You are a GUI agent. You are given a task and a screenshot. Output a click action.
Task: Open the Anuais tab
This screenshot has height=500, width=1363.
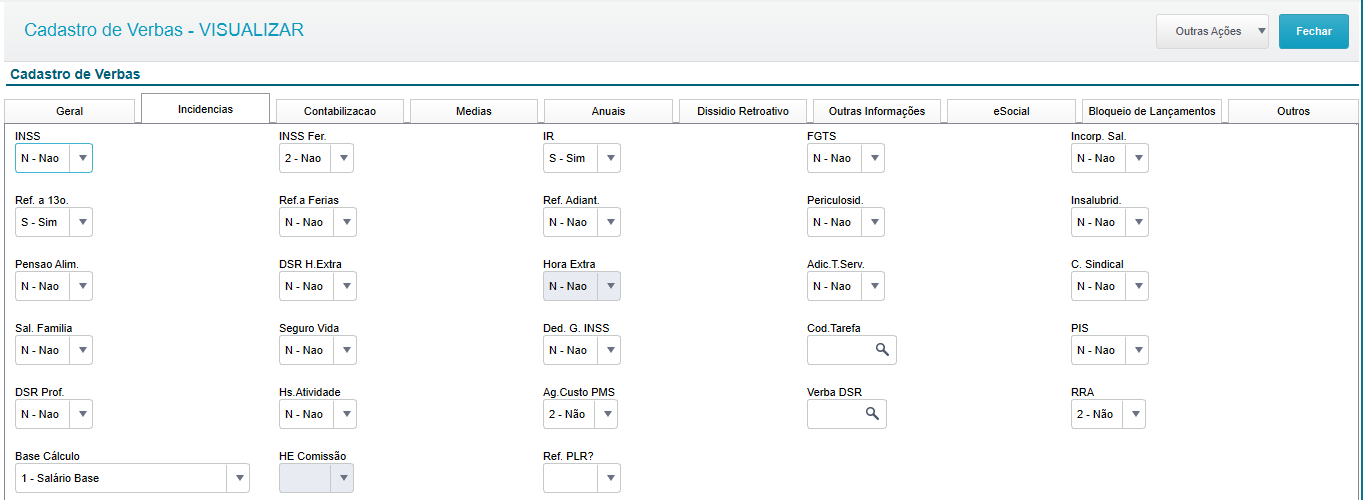pos(608,111)
